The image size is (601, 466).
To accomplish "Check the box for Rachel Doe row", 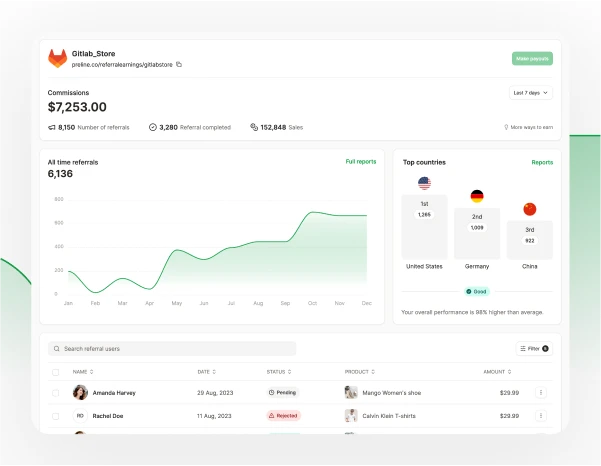I will [56, 415].
